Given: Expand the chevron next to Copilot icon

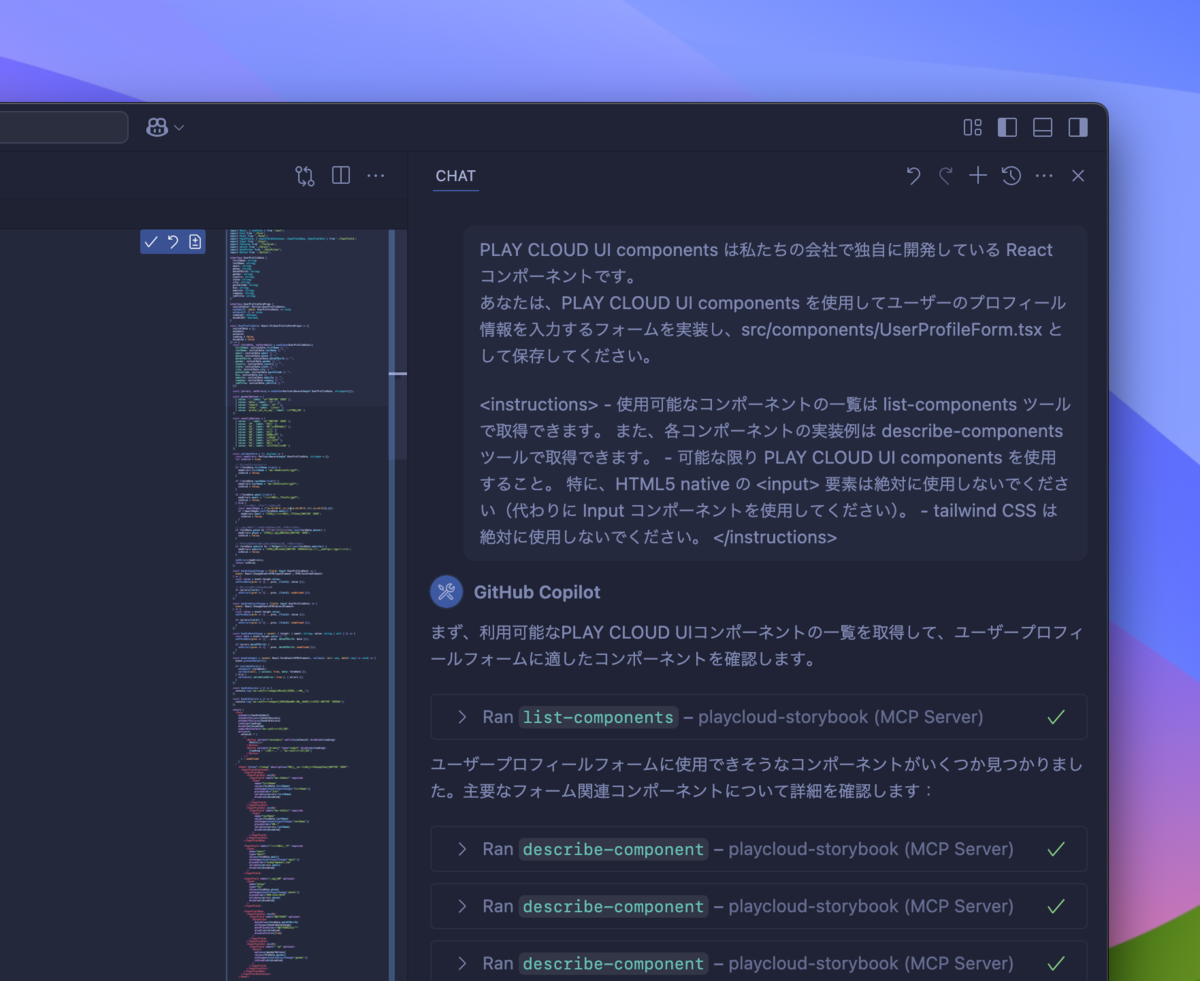Looking at the screenshot, I should coord(180,128).
